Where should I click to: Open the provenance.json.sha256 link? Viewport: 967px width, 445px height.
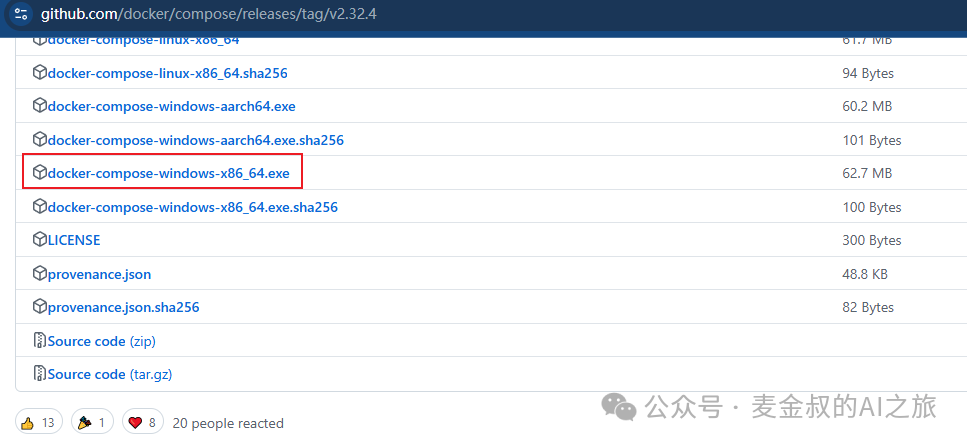click(x=123, y=307)
